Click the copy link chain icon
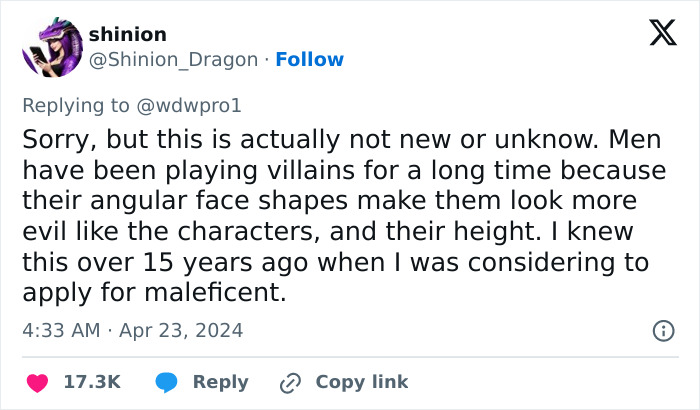The image size is (700, 410). pyautogui.click(x=291, y=382)
